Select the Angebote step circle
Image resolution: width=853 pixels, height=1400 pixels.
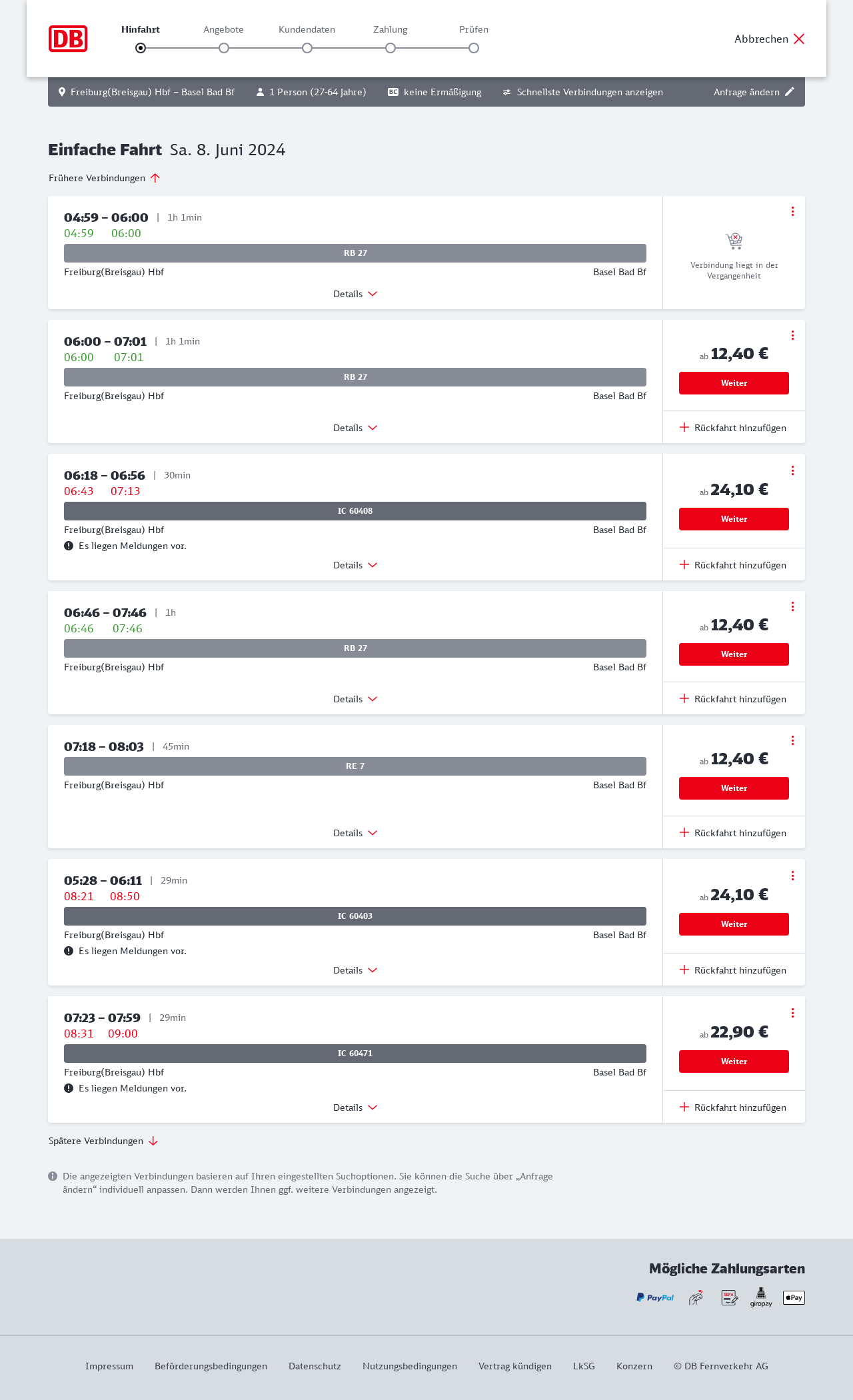click(224, 48)
